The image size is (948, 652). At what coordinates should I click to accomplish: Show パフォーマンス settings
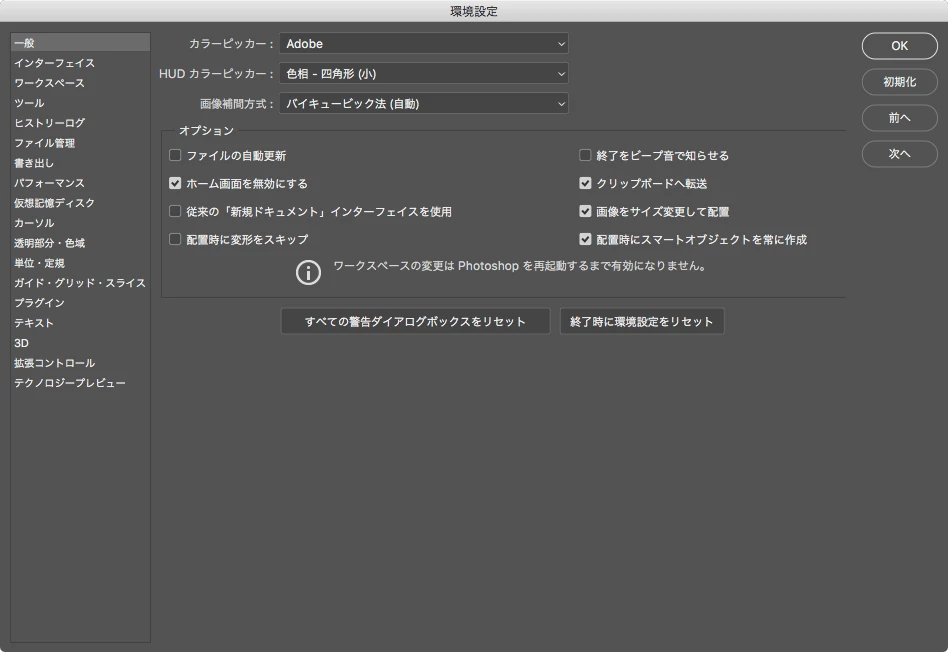pyautogui.click(x=80, y=183)
